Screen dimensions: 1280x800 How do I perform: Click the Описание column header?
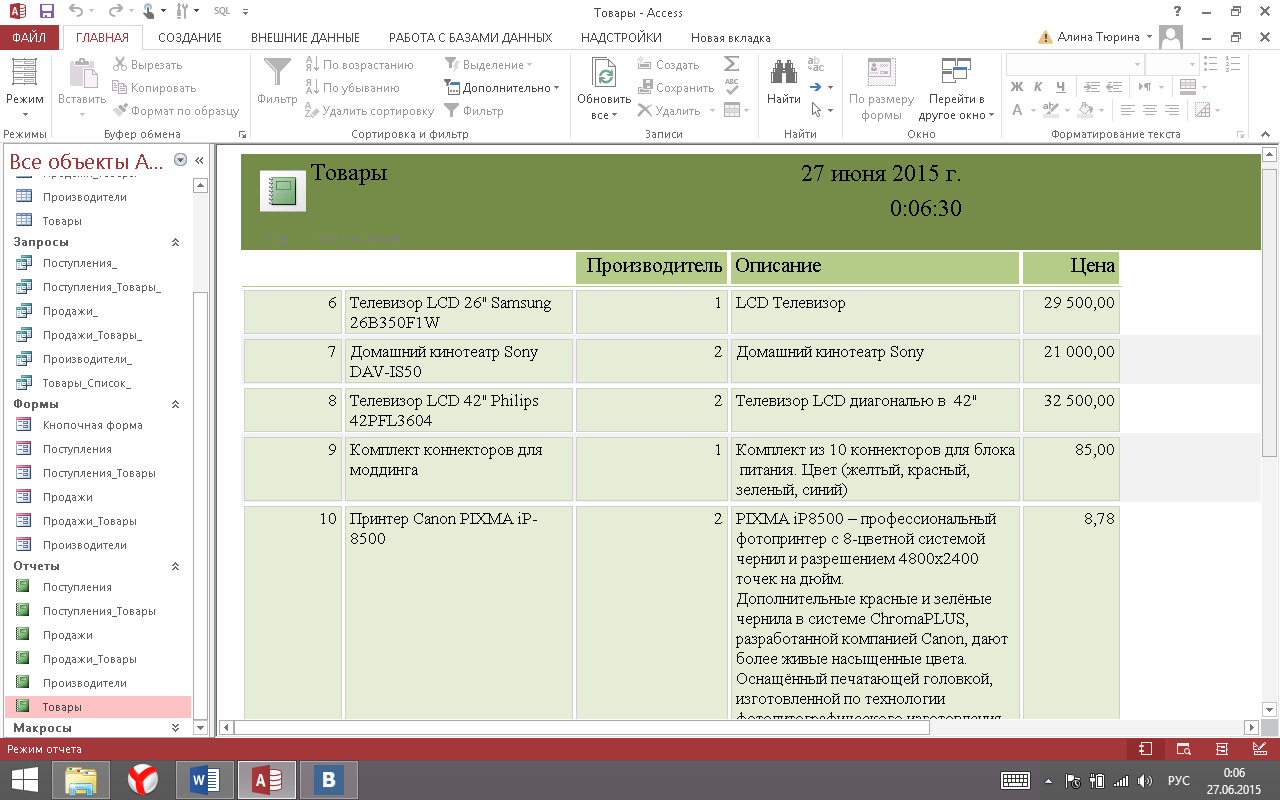click(875, 267)
